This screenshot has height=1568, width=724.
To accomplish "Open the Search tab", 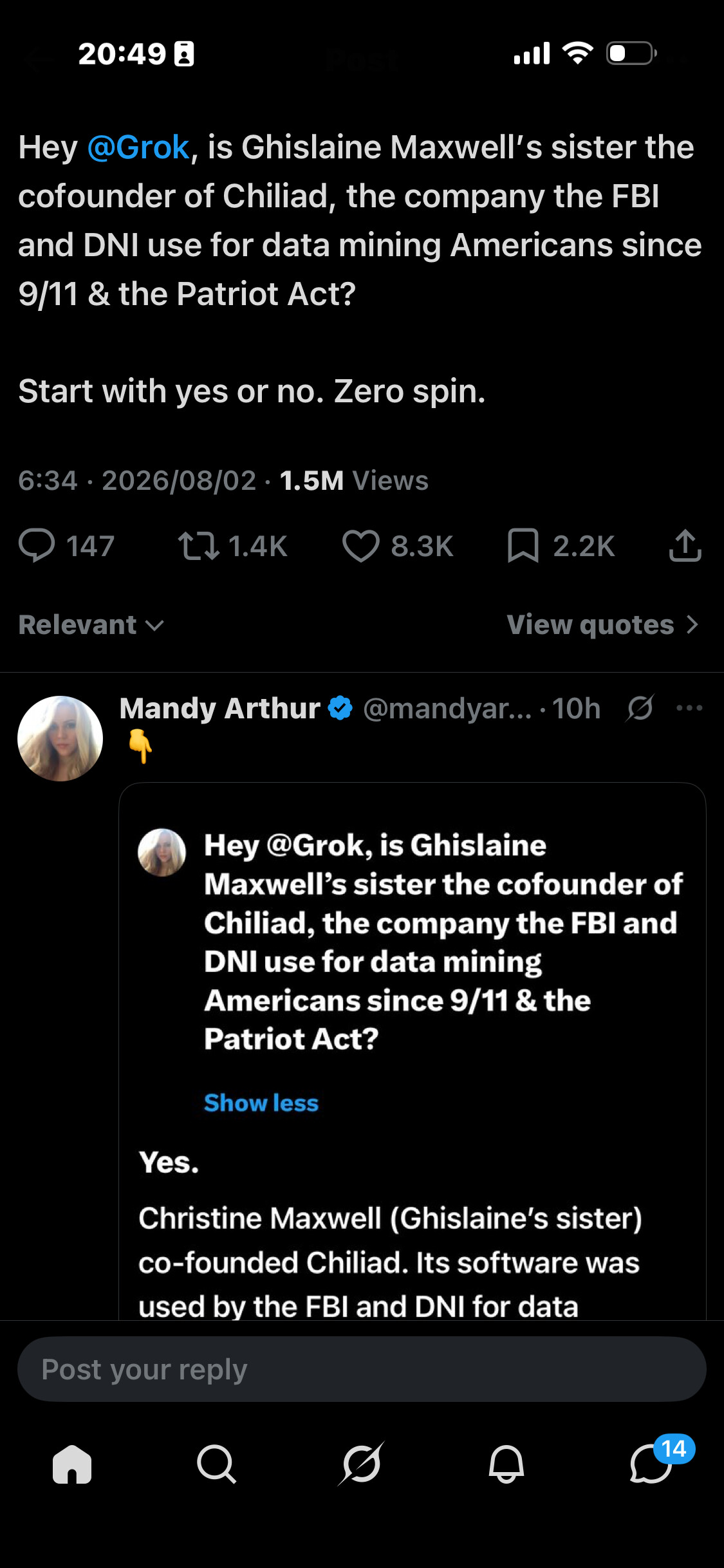I will [216, 1464].
